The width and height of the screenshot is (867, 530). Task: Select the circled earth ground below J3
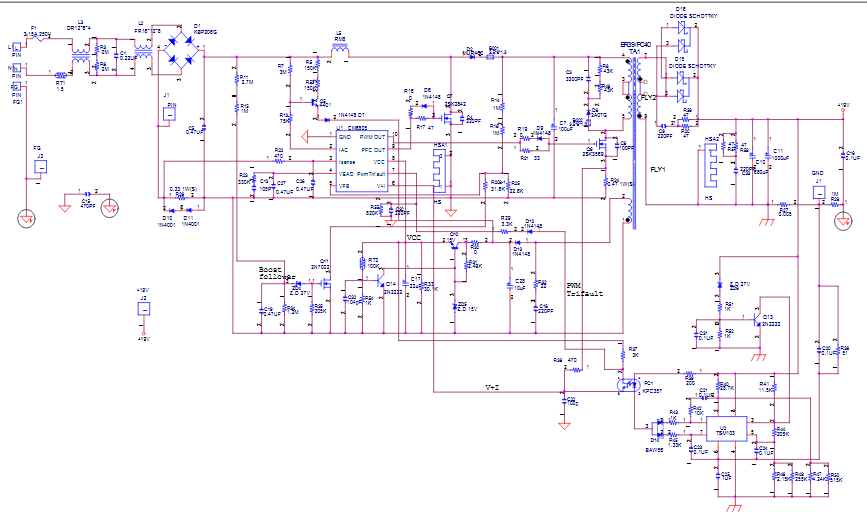tap(27, 219)
